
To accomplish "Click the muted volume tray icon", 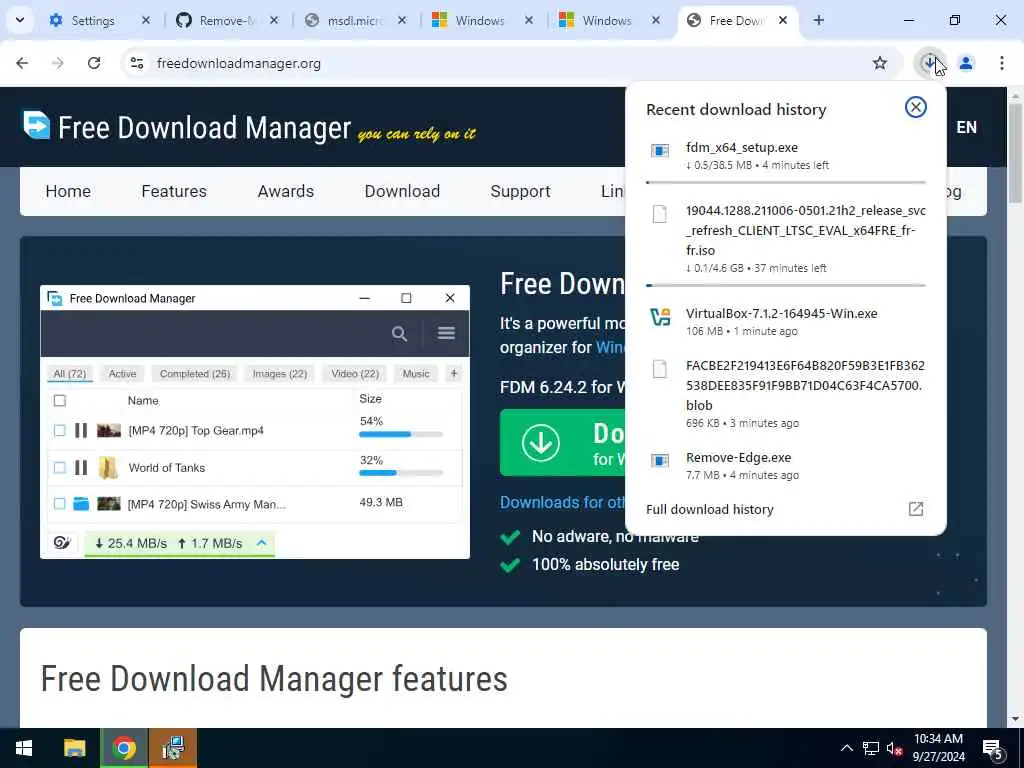I will pyautogui.click(x=894, y=748).
